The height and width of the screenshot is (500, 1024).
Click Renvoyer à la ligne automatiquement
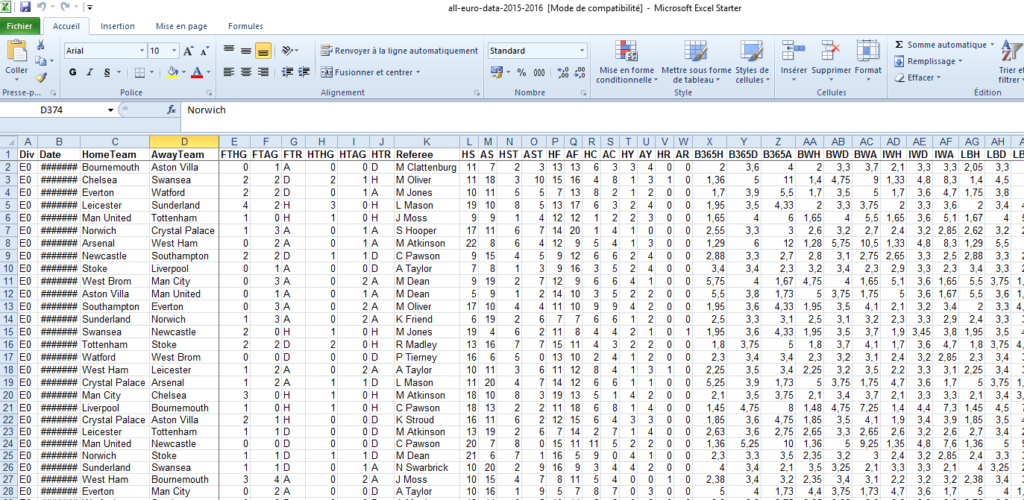point(399,51)
